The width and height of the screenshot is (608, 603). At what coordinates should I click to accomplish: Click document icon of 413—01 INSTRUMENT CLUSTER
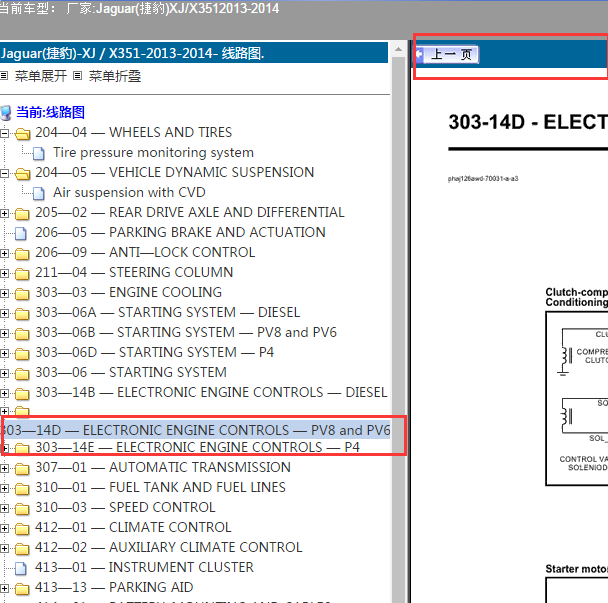[x=21, y=568]
